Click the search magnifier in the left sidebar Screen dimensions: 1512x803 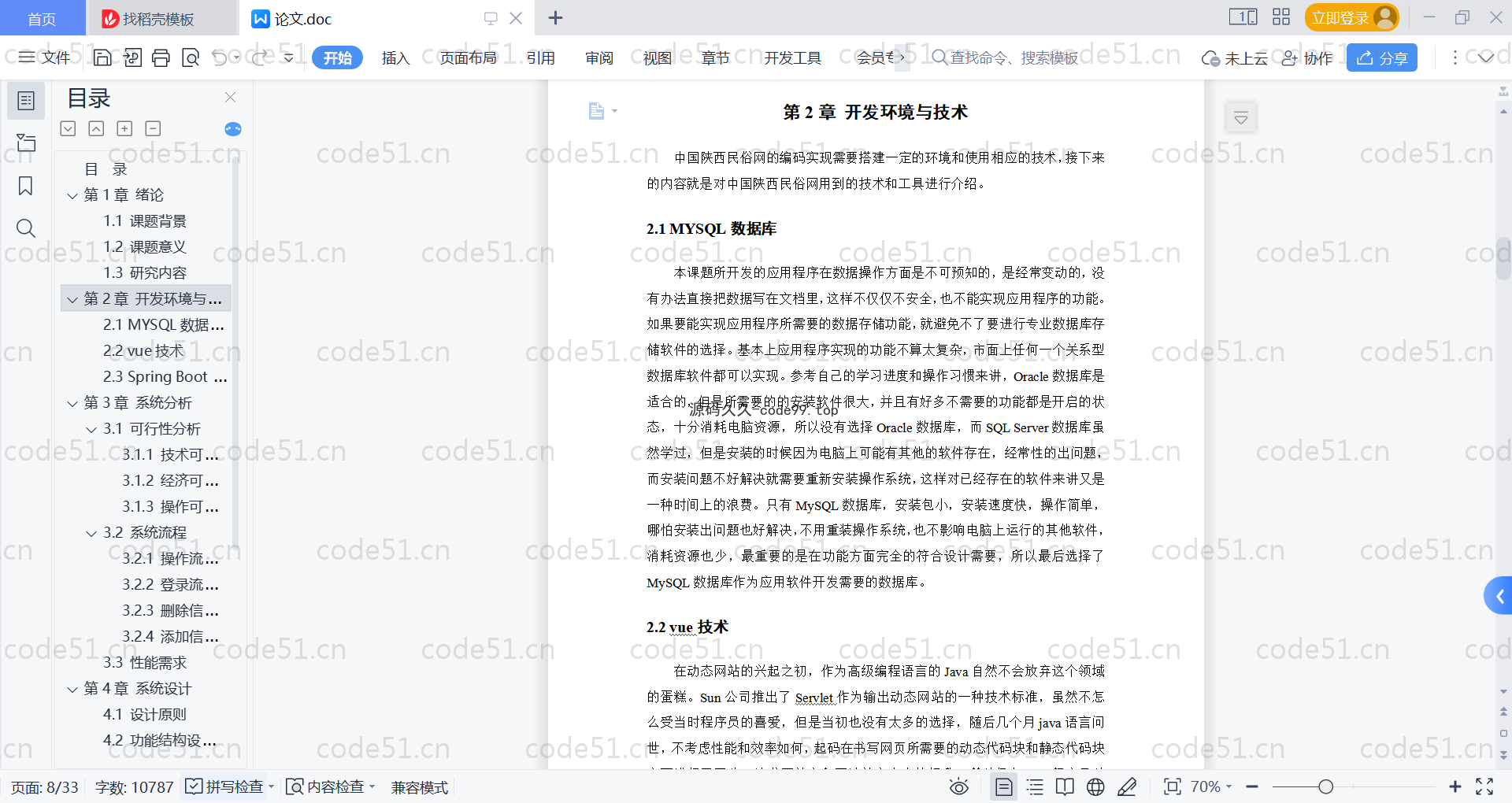coord(25,228)
